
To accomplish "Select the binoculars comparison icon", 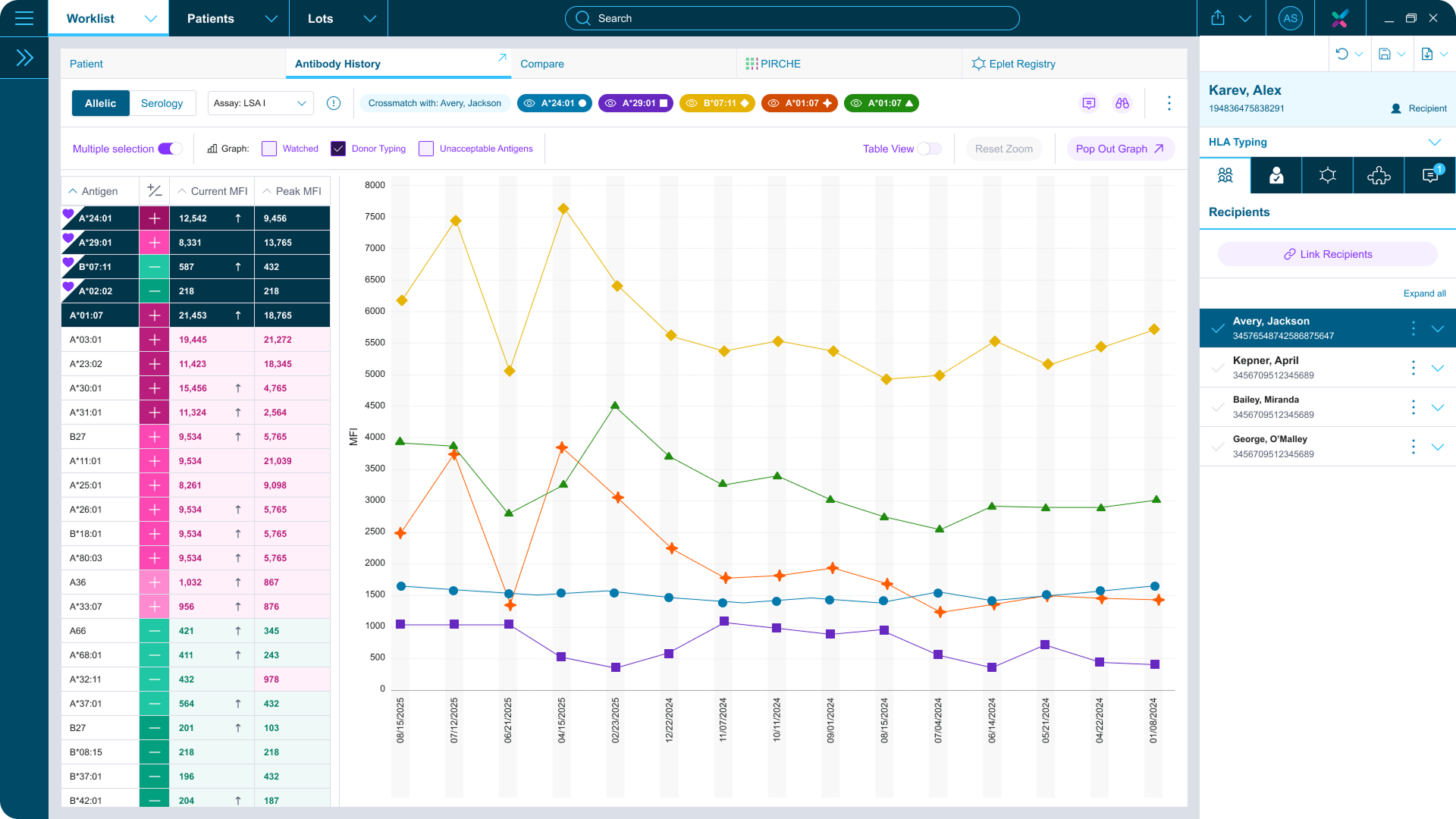I will [1123, 103].
